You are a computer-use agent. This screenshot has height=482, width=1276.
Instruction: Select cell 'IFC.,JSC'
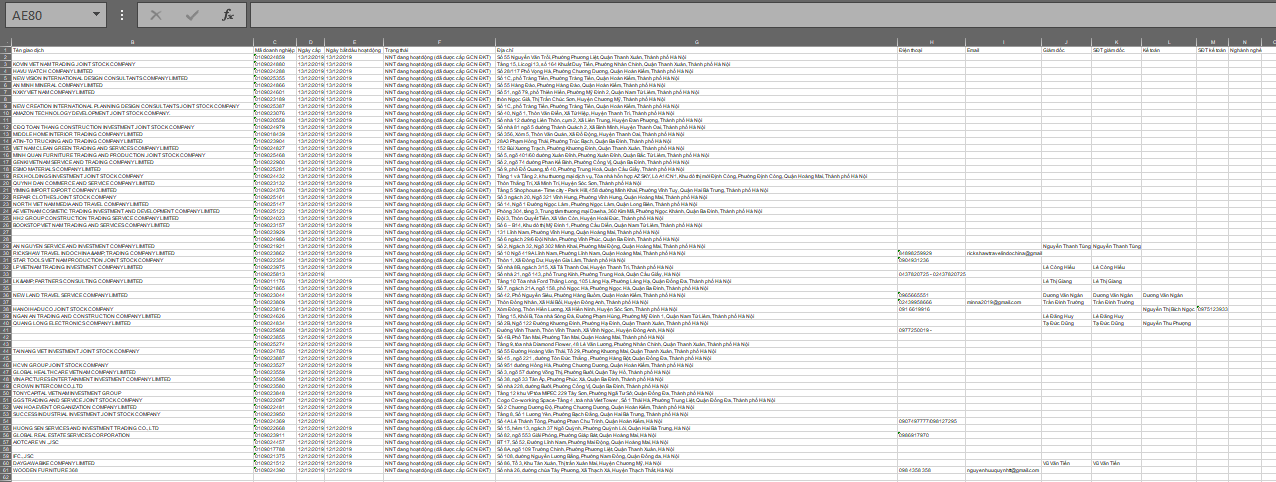click(x=132, y=457)
